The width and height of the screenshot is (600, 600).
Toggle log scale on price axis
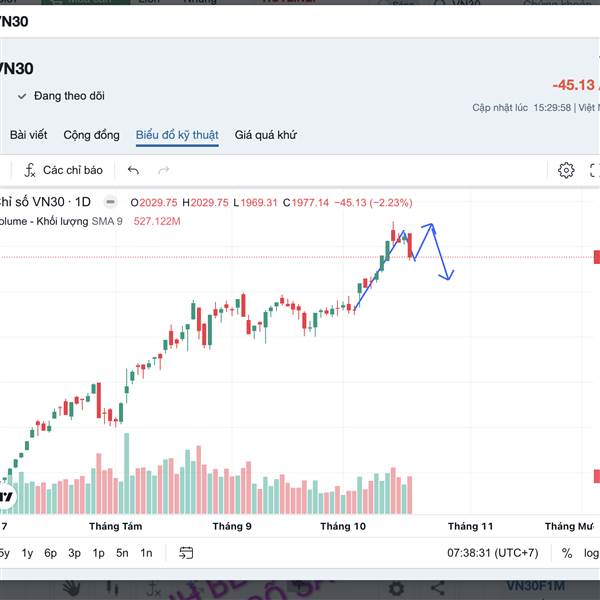591,553
